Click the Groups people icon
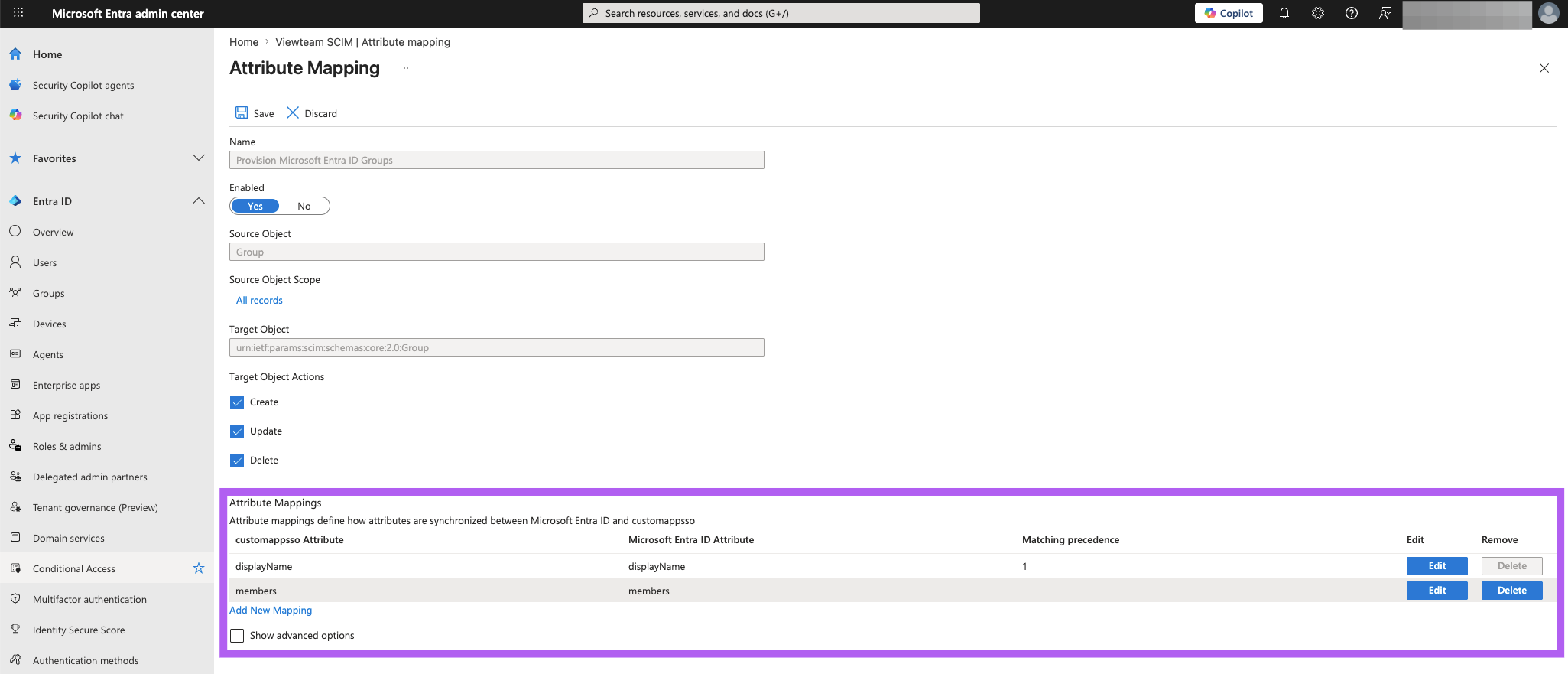 15,292
